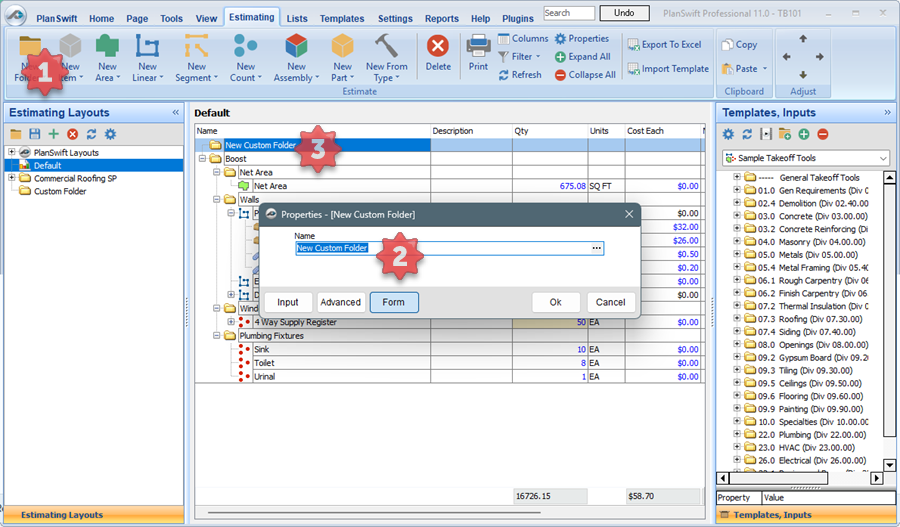Click gear icon in Estimating Layouts toolbar

[x=110, y=134]
